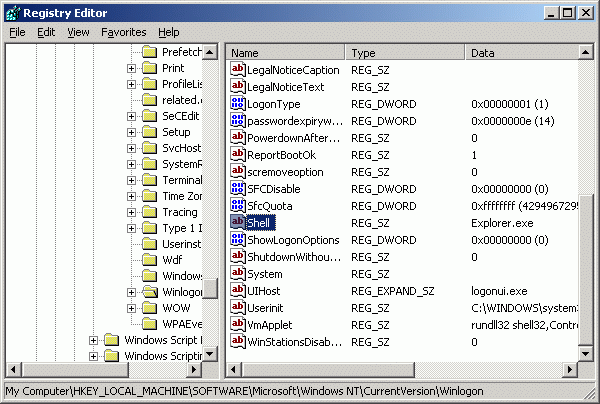
Task: Click the values pane scroll down arrow
Action: (585, 354)
